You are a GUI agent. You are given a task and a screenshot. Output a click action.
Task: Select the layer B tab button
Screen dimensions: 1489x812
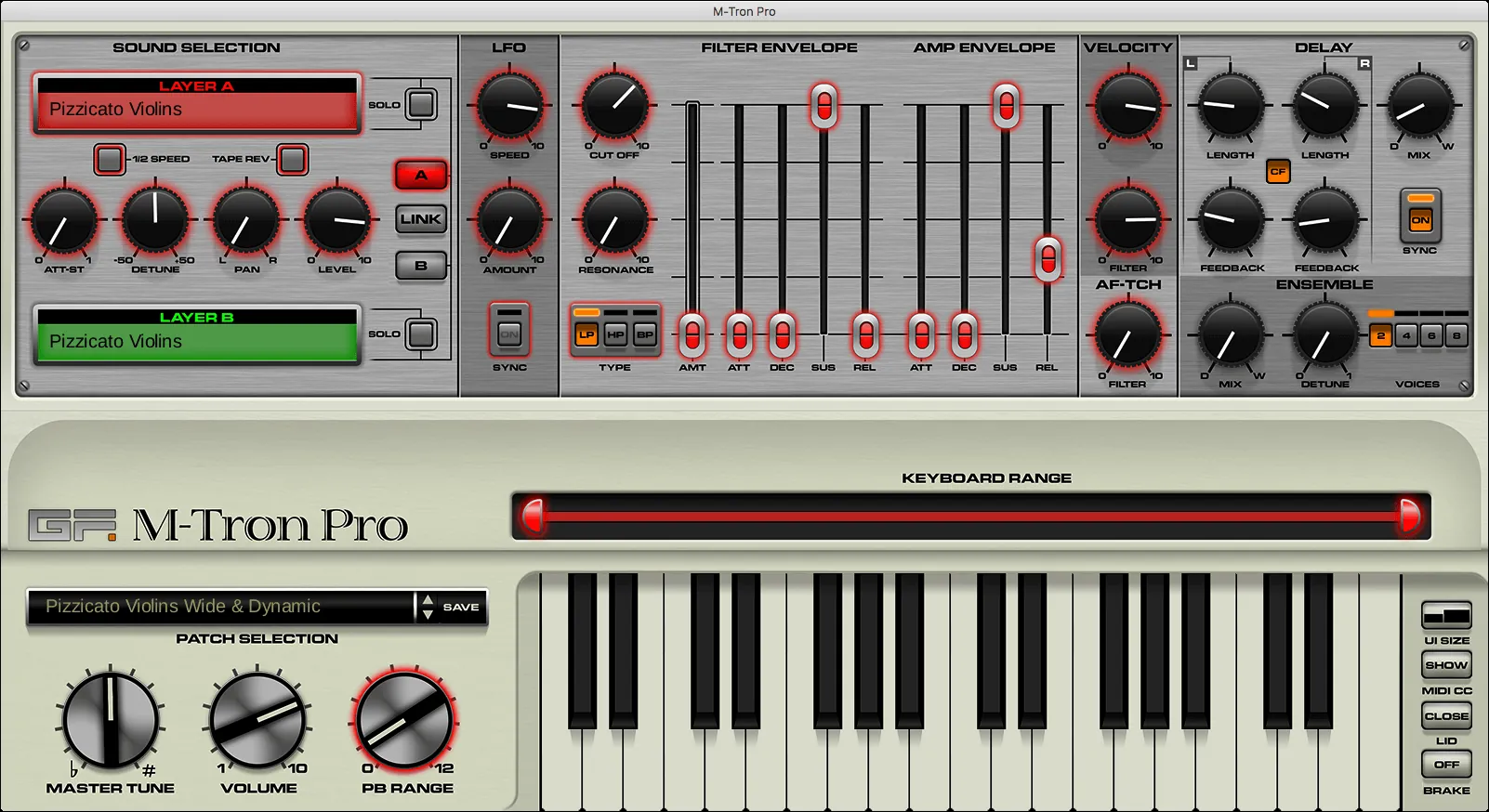(421, 266)
